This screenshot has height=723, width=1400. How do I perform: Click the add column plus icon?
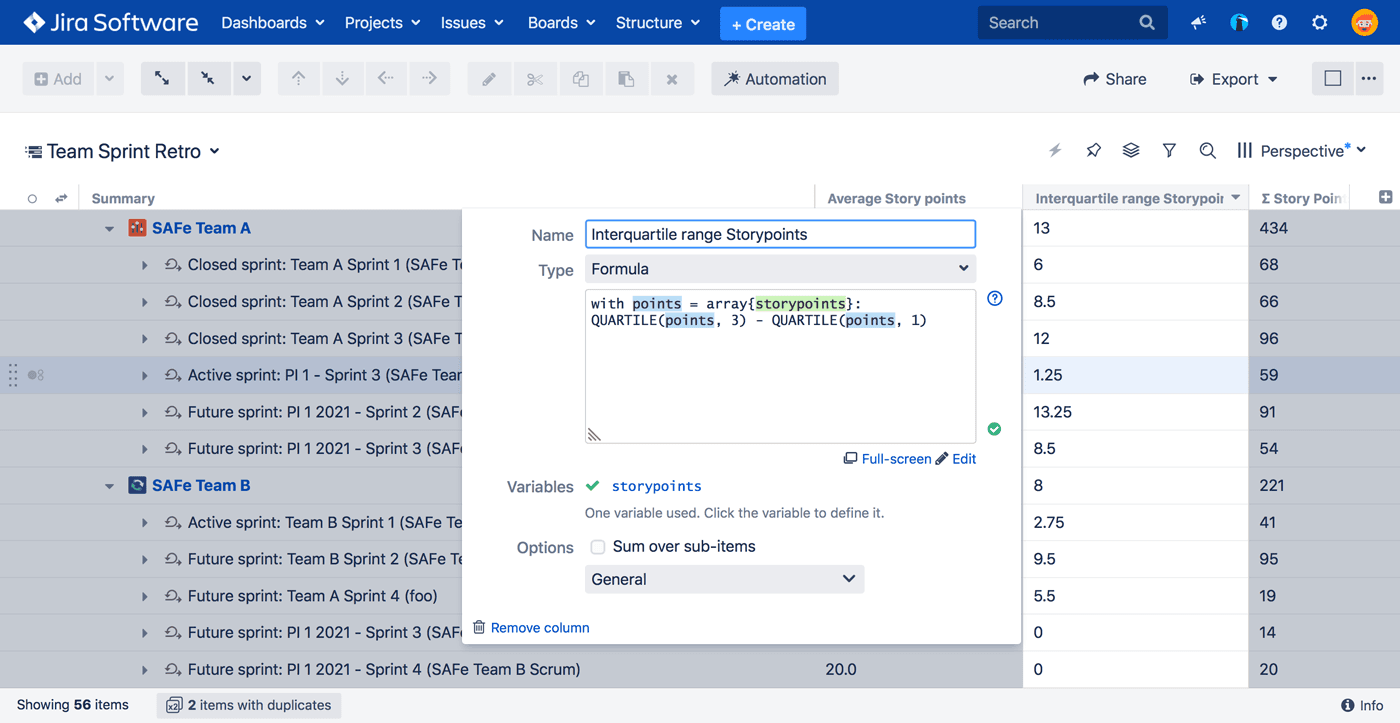[x=1385, y=198]
